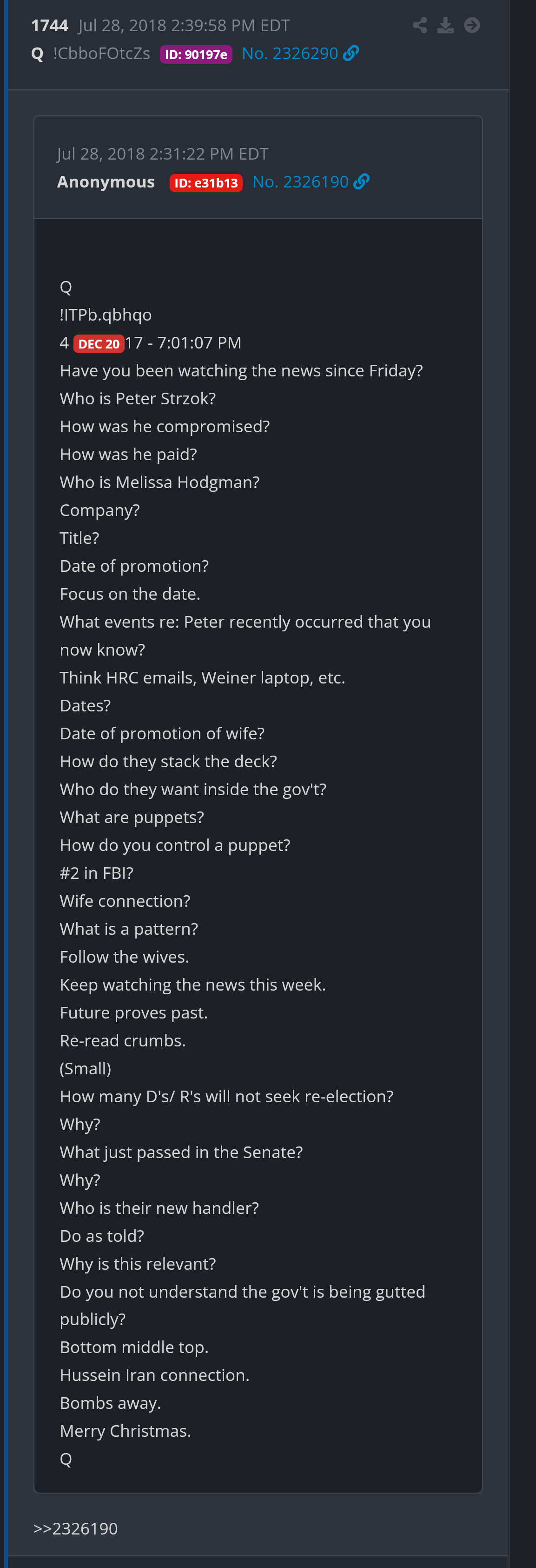Follow the >>2326190 reply reference
This screenshot has height=1568, width=536.
coord(75,1528)
